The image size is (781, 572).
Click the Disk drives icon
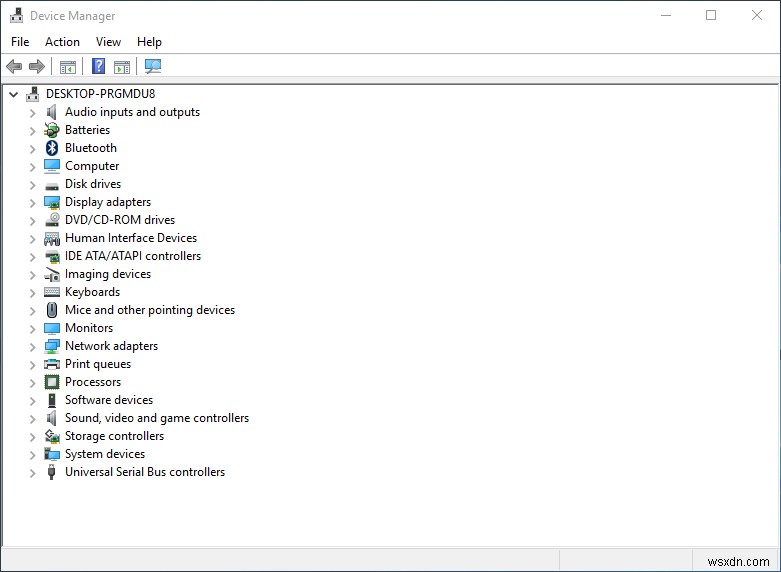[x=52, y=186]
